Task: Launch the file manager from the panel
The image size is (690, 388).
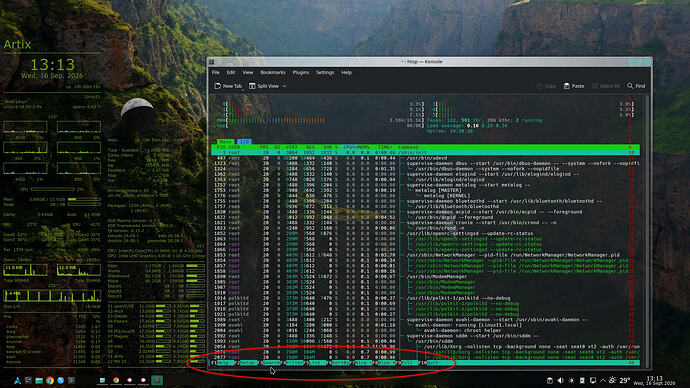Action: (x=39, y=381)
